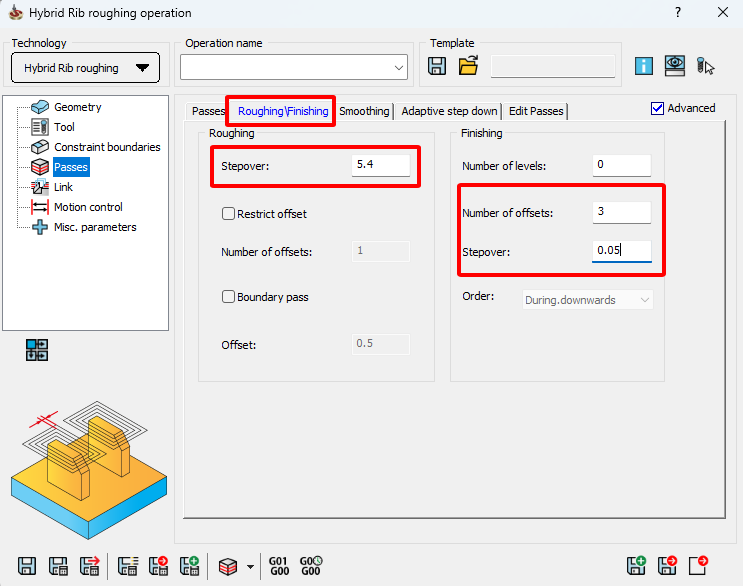Expand the Operation name combo box
Viewport: 743px width, 586px height.
(399, 67)
